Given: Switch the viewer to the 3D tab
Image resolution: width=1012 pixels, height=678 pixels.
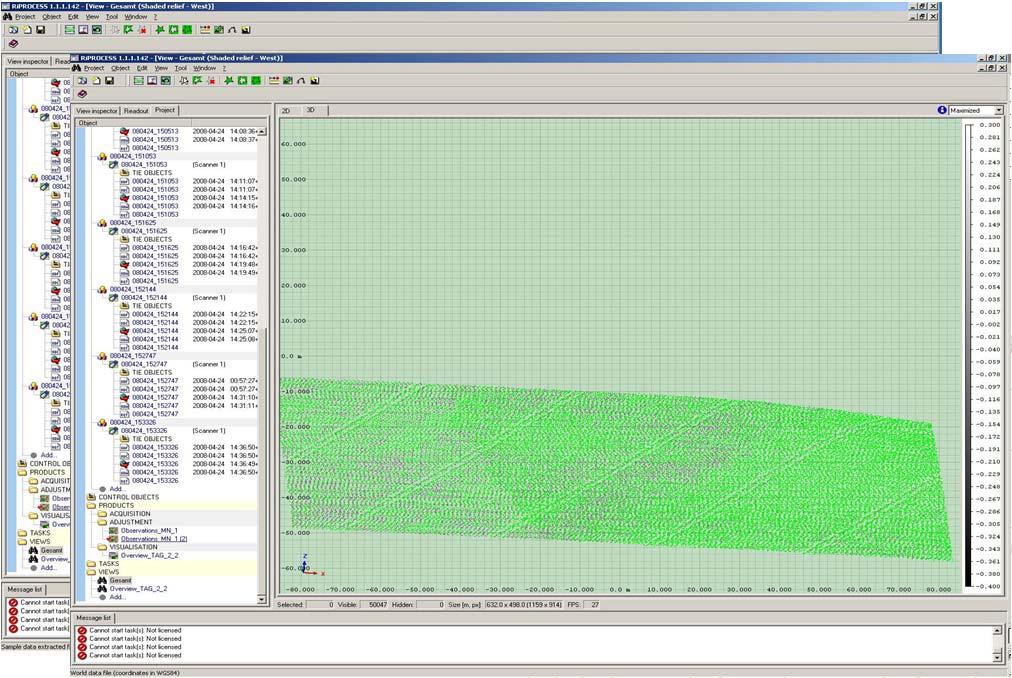Looking at the screenshot, I should pyautogui.click(x=311, y=110).
